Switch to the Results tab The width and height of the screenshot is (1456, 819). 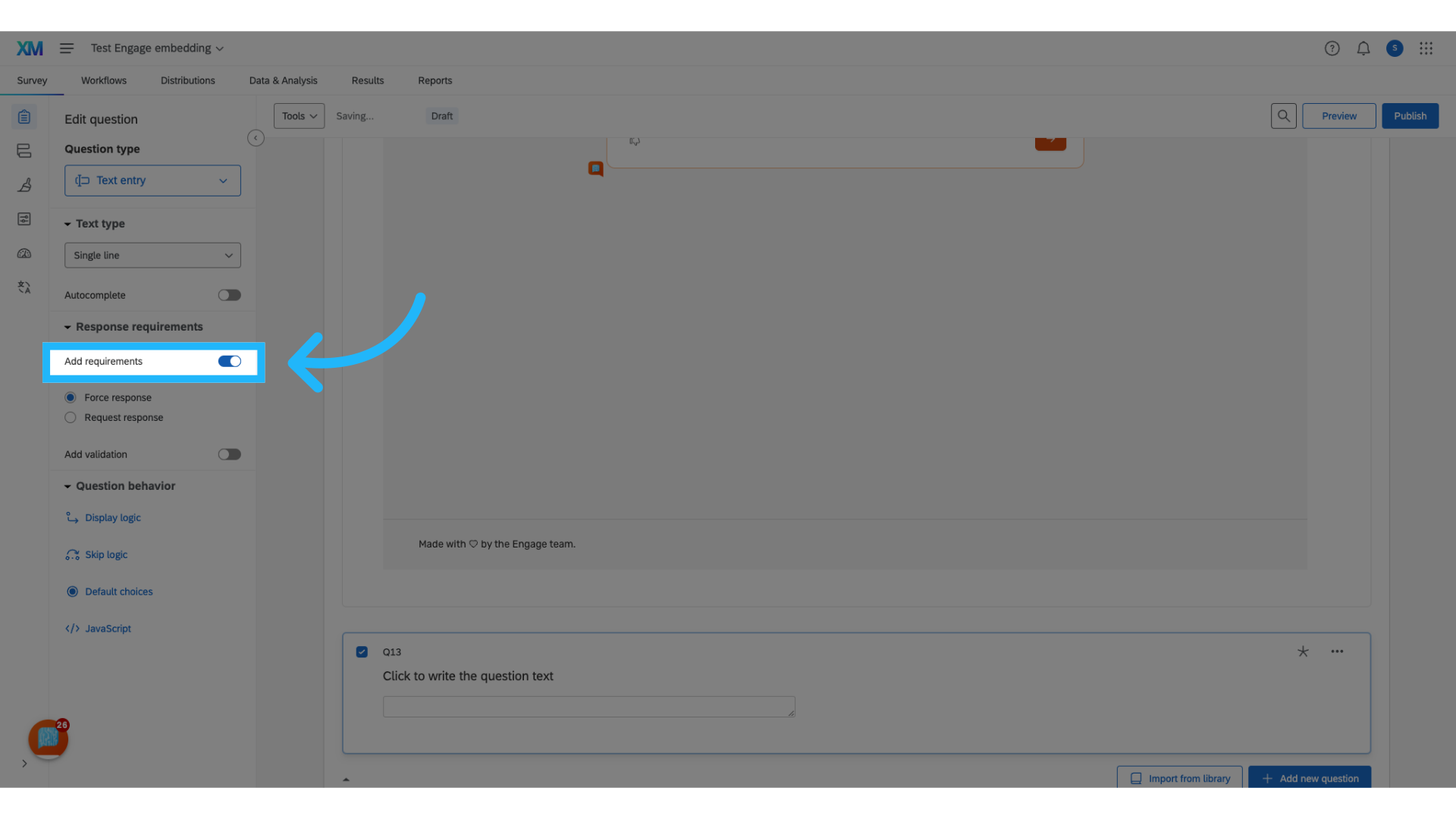[x=368, y=80]
